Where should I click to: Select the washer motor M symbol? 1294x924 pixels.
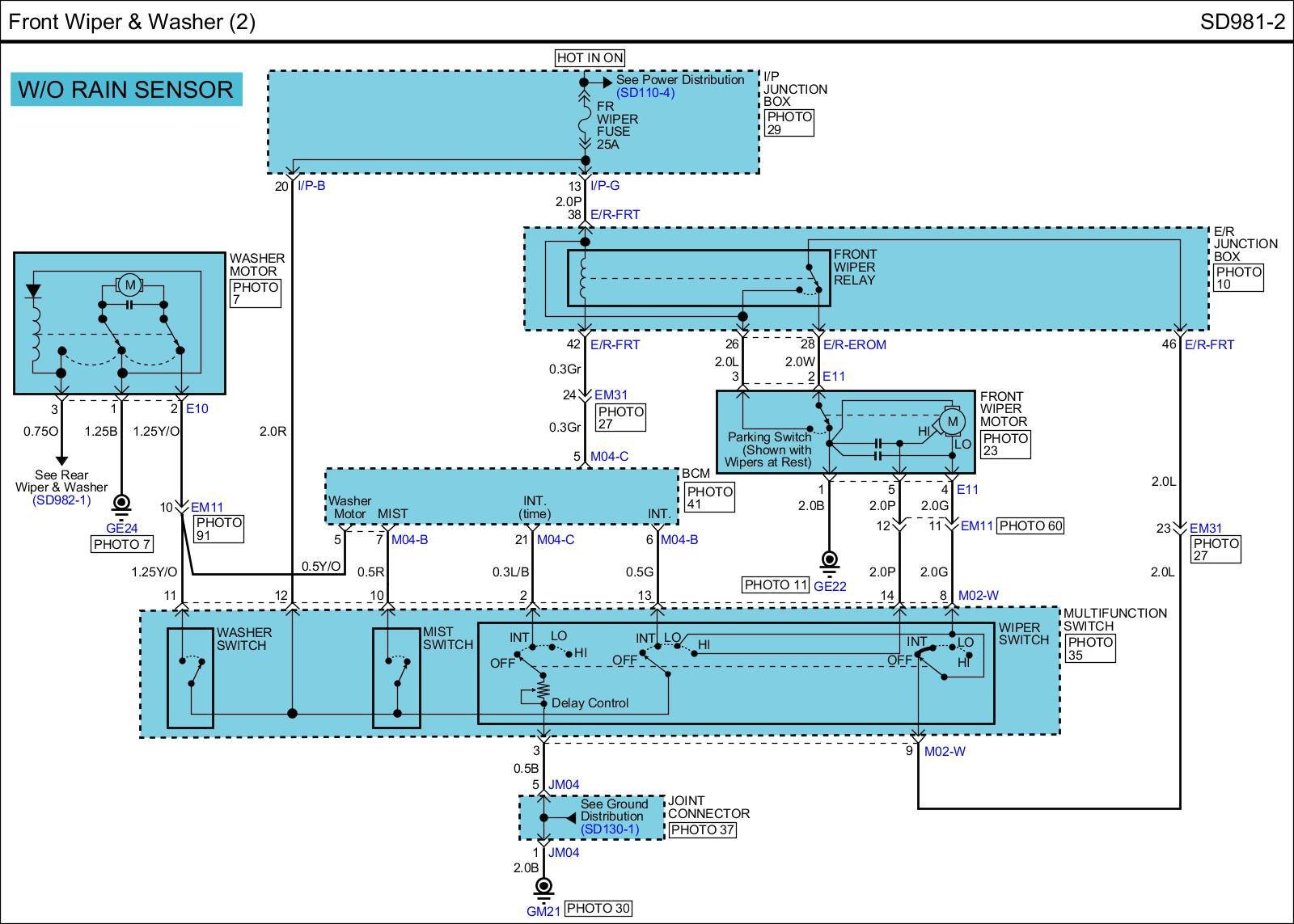click(x=130, y=285)
